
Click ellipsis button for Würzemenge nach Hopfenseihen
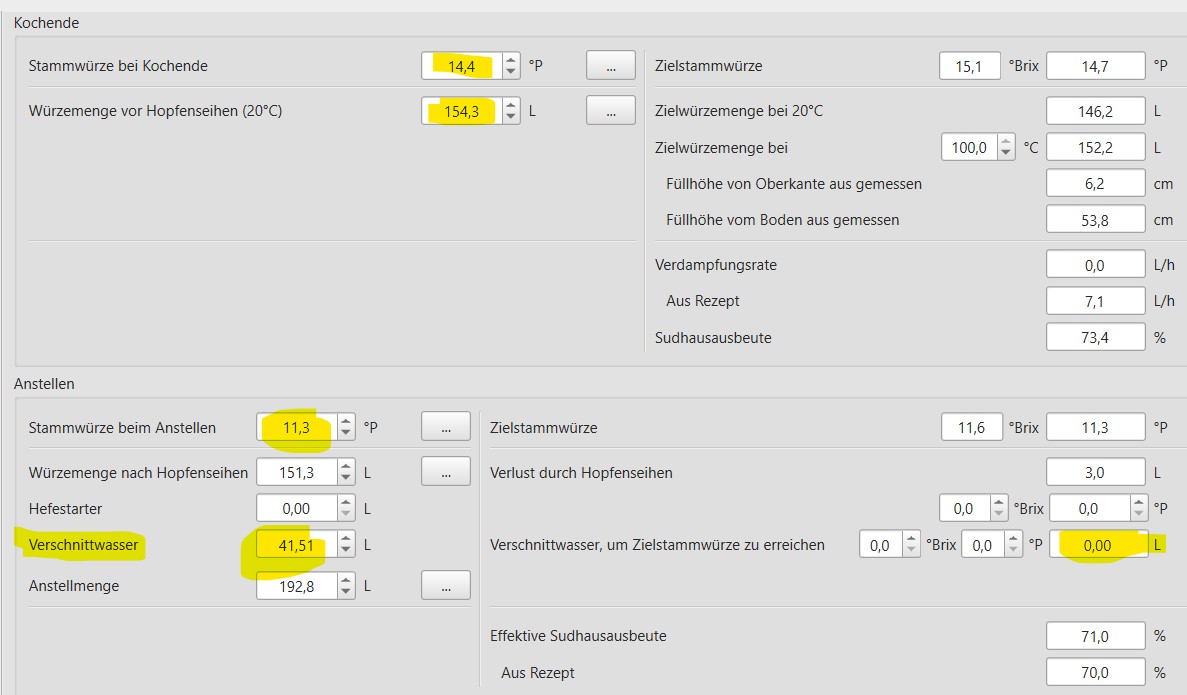click(x=445, y=472)
